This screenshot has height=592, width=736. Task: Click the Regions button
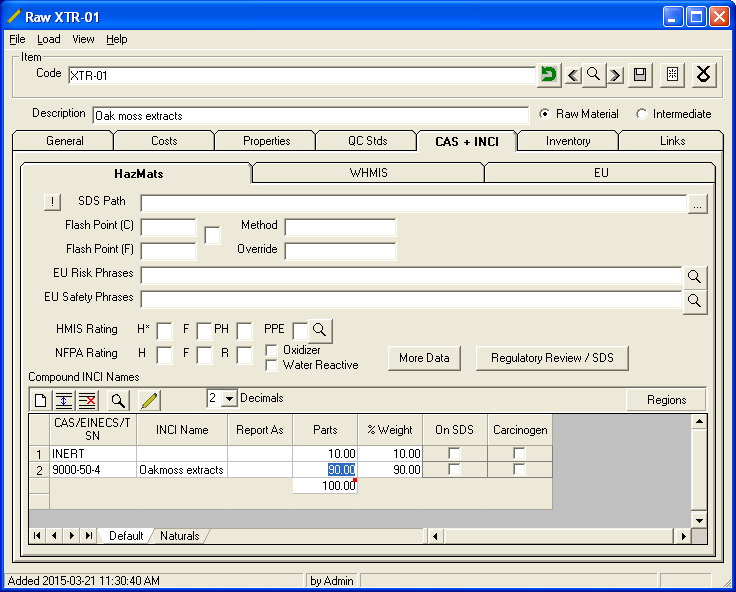666,400
